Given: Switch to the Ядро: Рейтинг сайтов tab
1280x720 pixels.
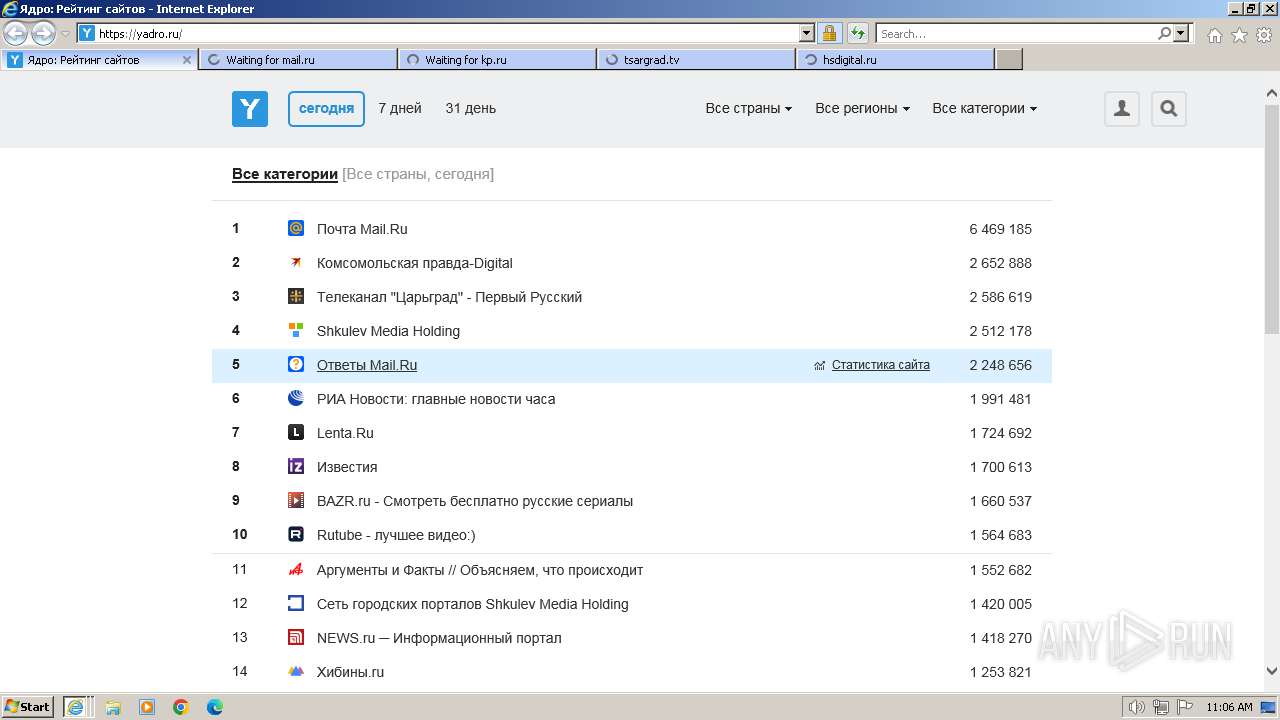Looking at the screenshot, I should [x=99, y=60].
